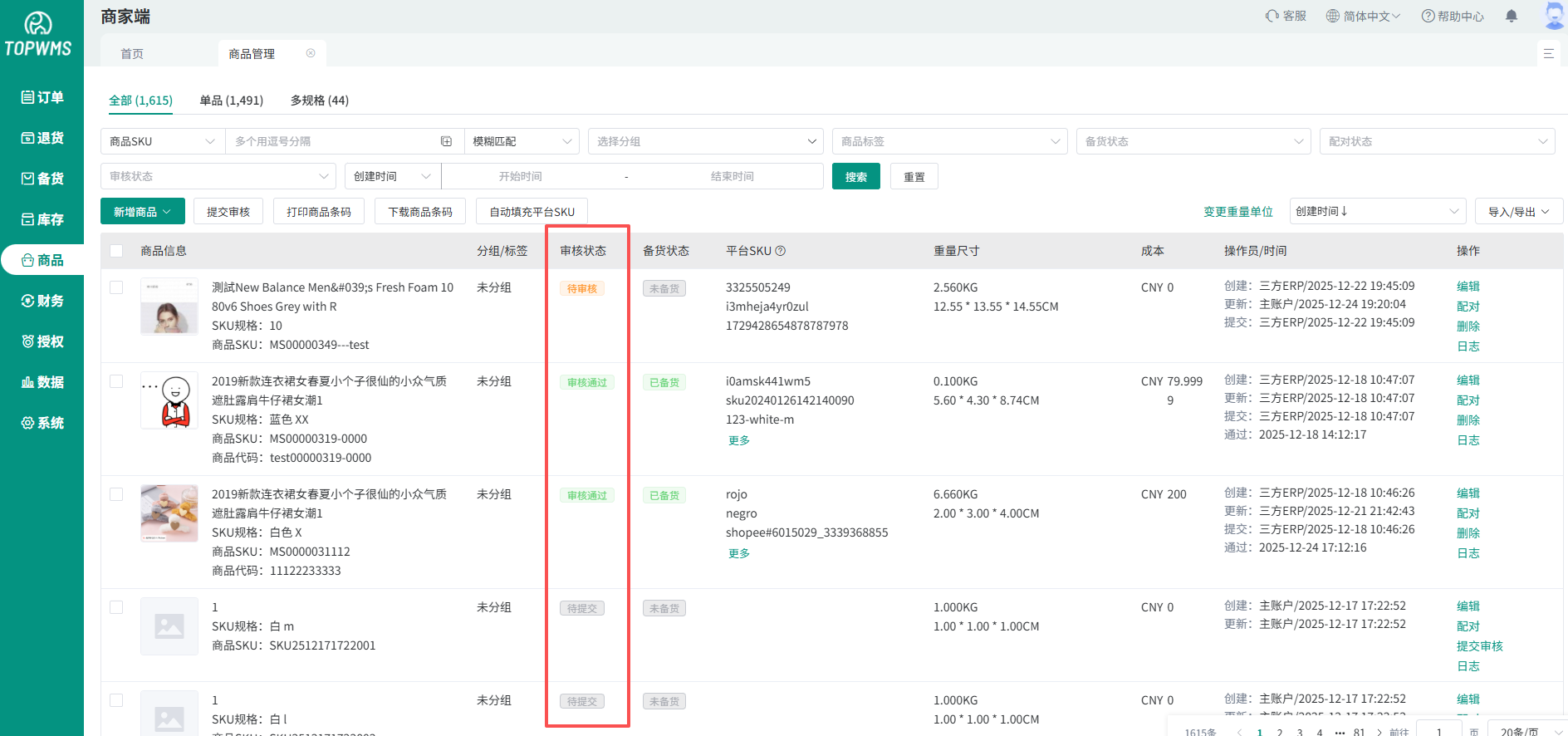
Task: Expand the 导入/导出 dropdown
Action: pyautogui.click(x=1518, y=212)
